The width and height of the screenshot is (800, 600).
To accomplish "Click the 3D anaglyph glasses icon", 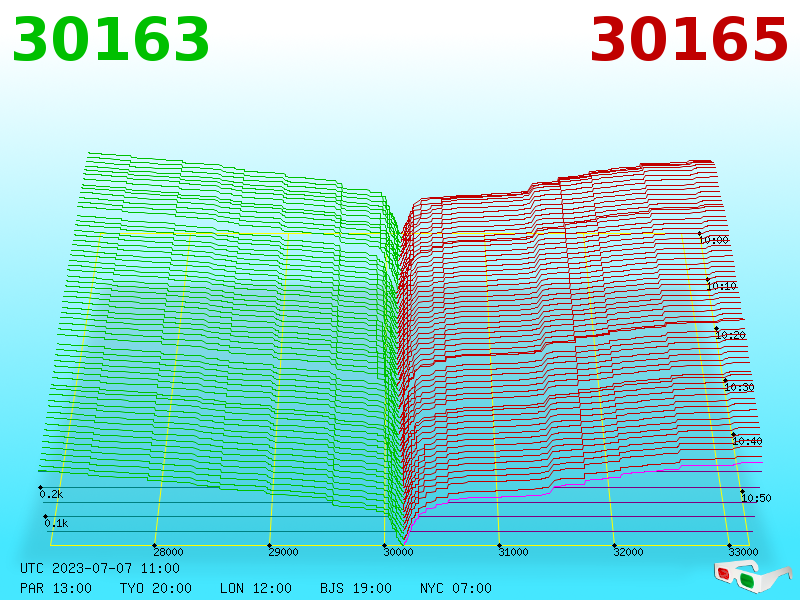I will pos(752,576).
